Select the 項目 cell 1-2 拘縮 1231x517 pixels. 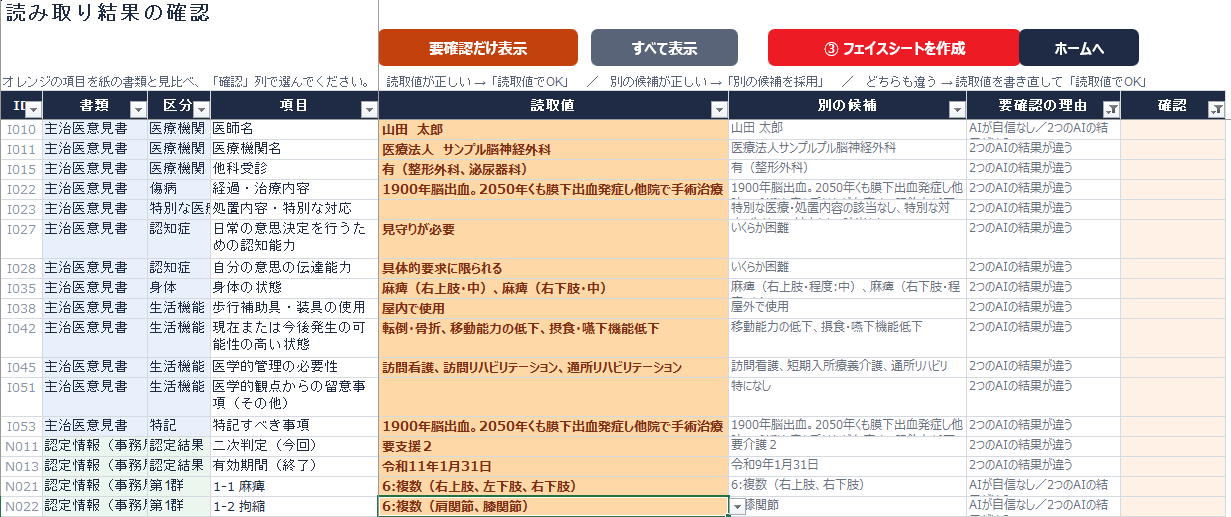(294, 507)
